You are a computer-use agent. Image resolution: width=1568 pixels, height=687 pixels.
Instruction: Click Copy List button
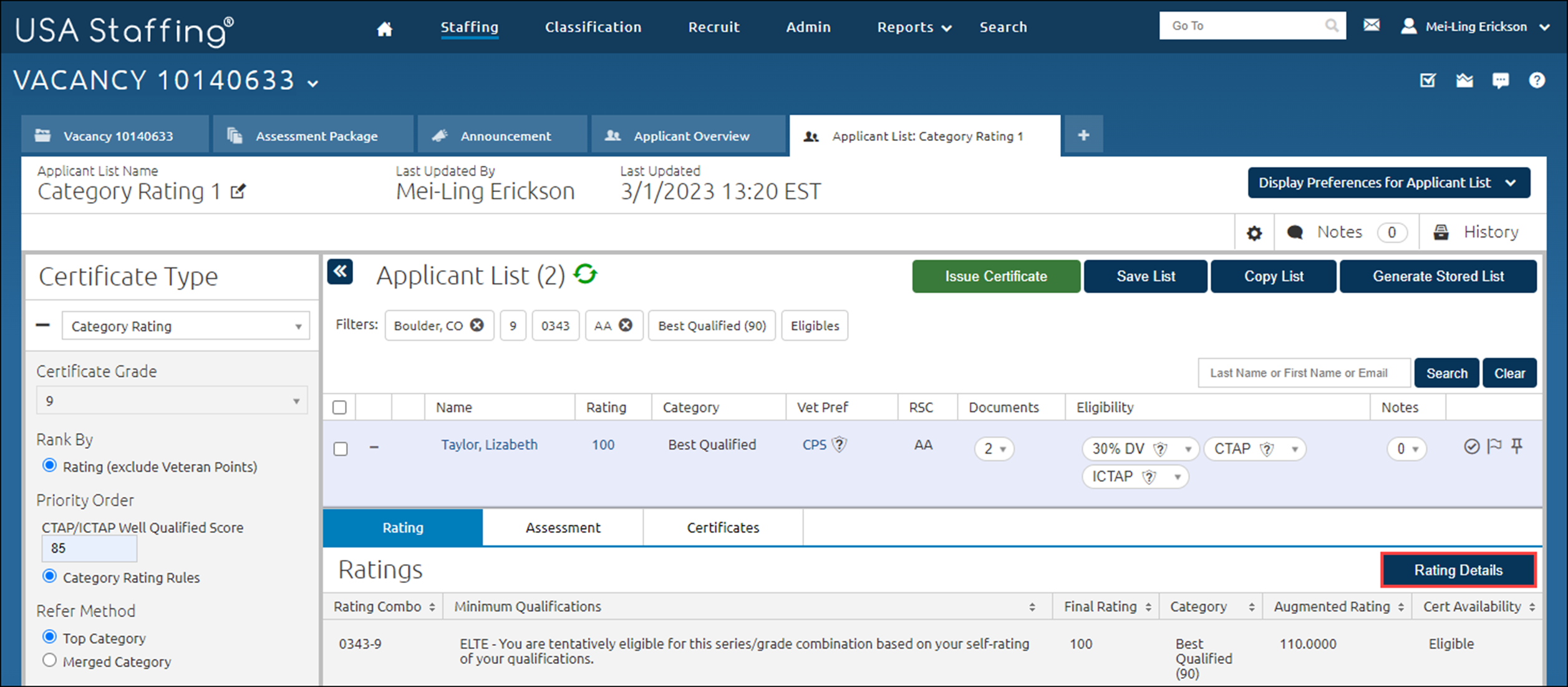pos(1274,276)
